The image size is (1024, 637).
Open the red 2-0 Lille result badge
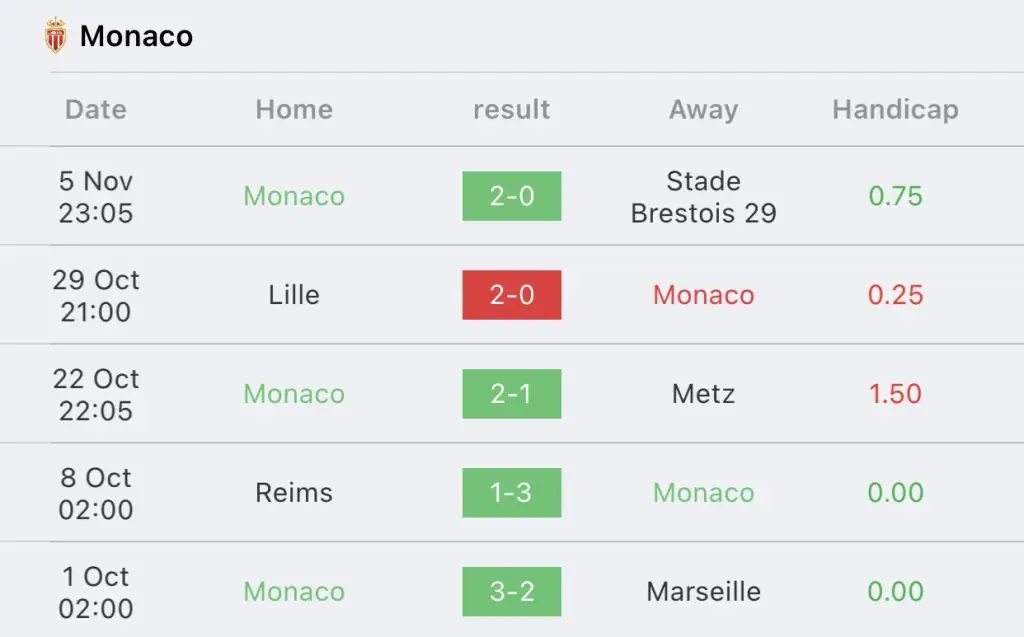tap(512, 295)
